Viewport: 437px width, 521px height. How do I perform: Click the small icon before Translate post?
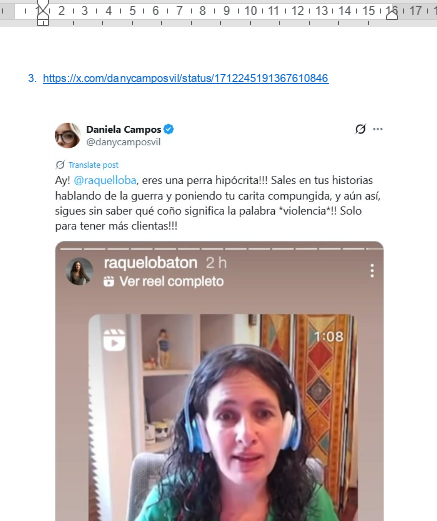(60, 165)
